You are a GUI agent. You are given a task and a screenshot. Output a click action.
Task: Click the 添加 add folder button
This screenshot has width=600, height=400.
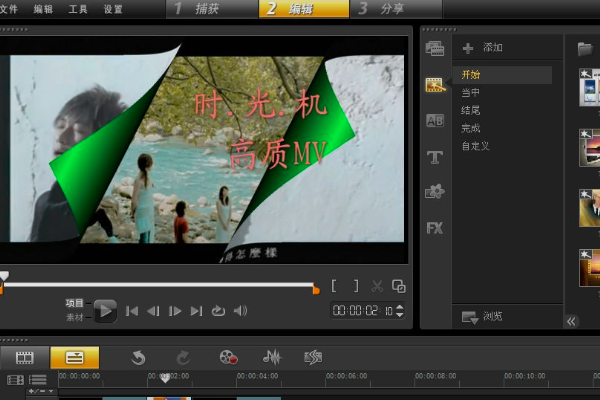point(482,48)
